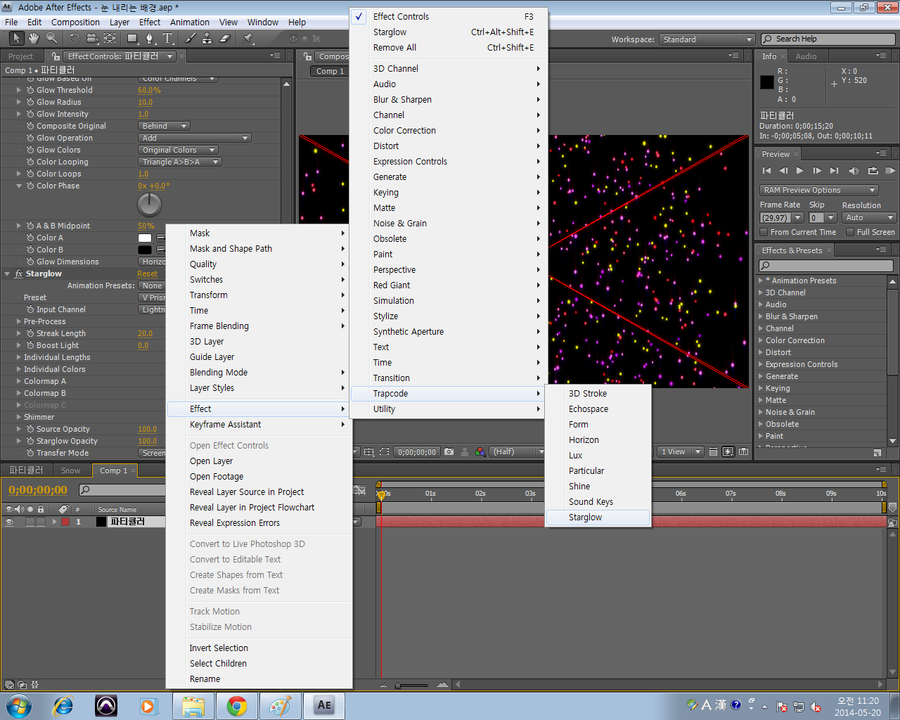Screen dimensions: 900x720
Task: Open the RAM Preview Options dropdown
Action: [818, 190]
